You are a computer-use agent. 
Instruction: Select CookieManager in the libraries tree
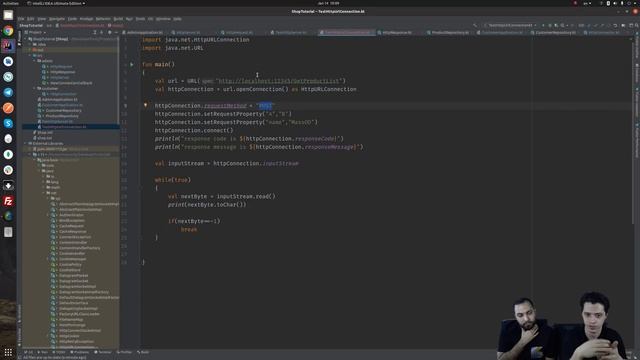click(72, 259)
